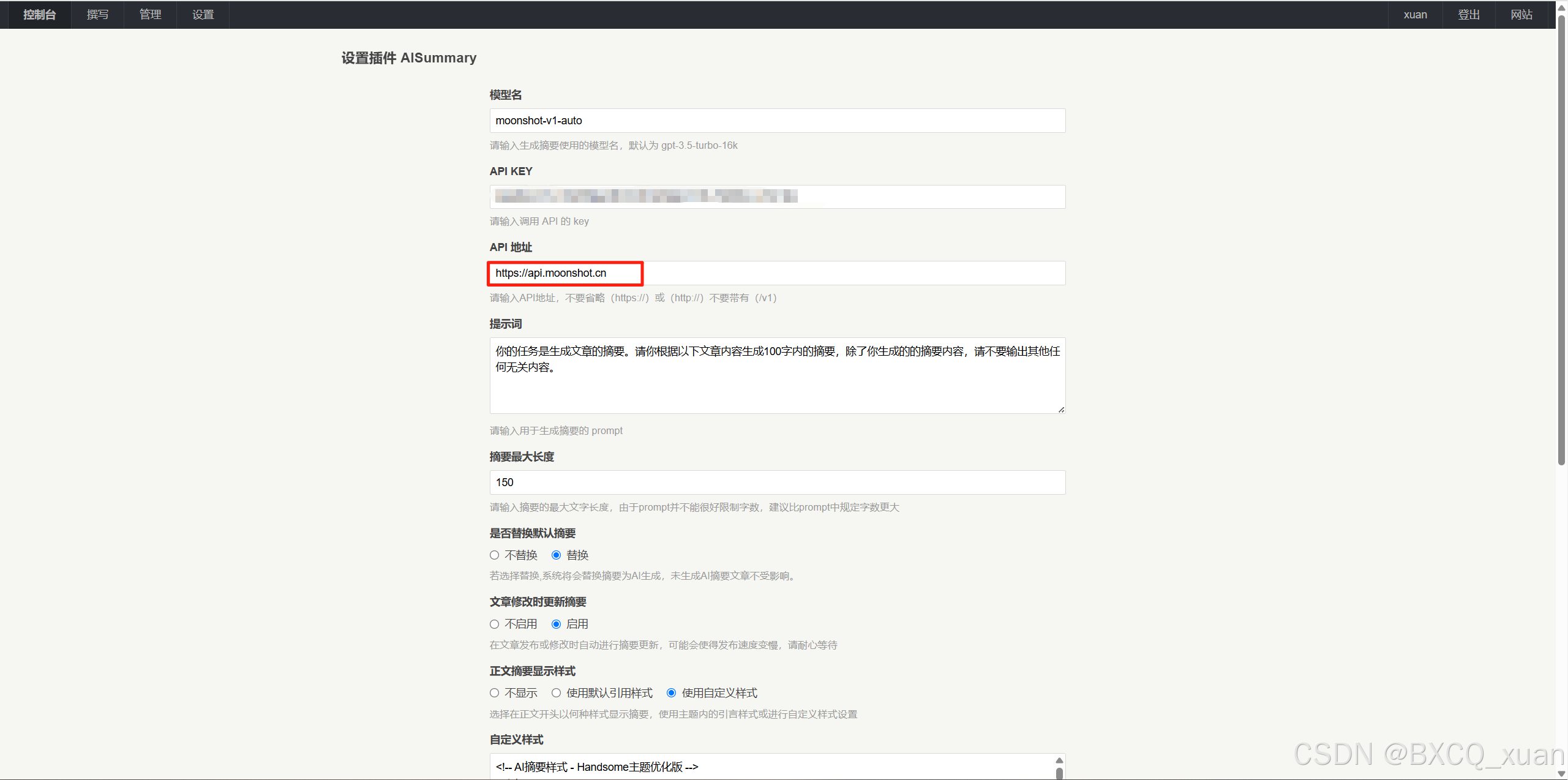The height and width of the screenshot is (780, 1568).
Task: Open the 网站 site link
Action: pos(1521,15)
